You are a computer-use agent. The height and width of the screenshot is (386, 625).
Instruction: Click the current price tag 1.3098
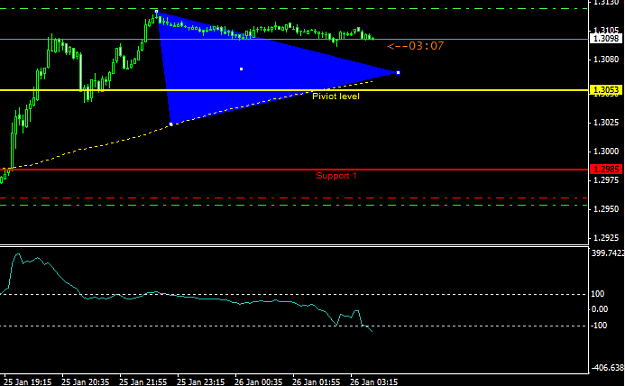click(606, 39)
